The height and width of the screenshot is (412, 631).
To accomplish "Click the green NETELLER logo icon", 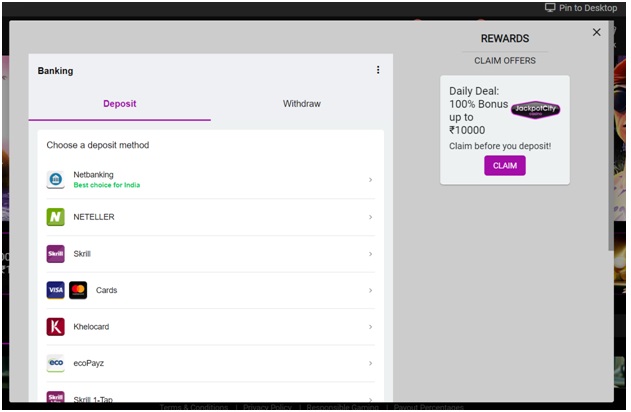I will tap(56, 217).
